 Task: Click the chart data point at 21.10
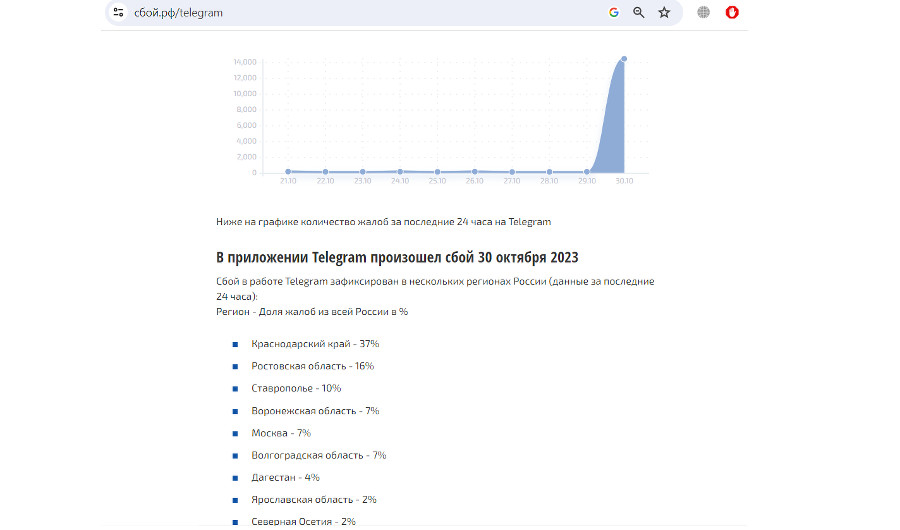(288, 172)
